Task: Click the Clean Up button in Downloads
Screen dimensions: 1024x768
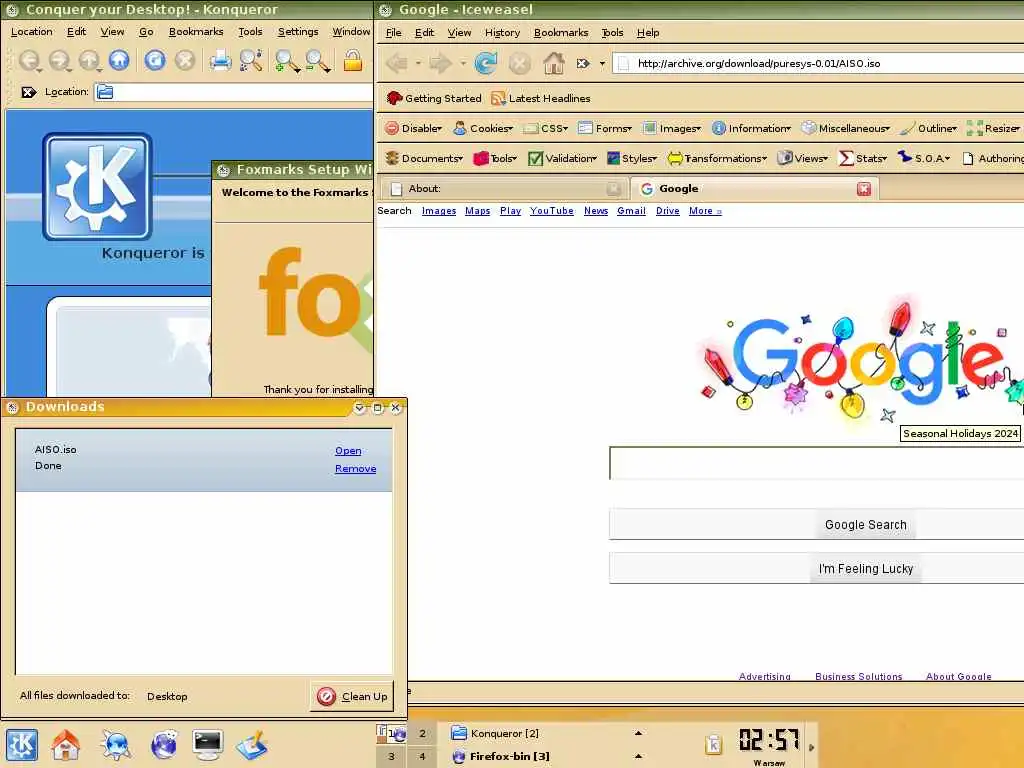Action: tap(352, 697)
